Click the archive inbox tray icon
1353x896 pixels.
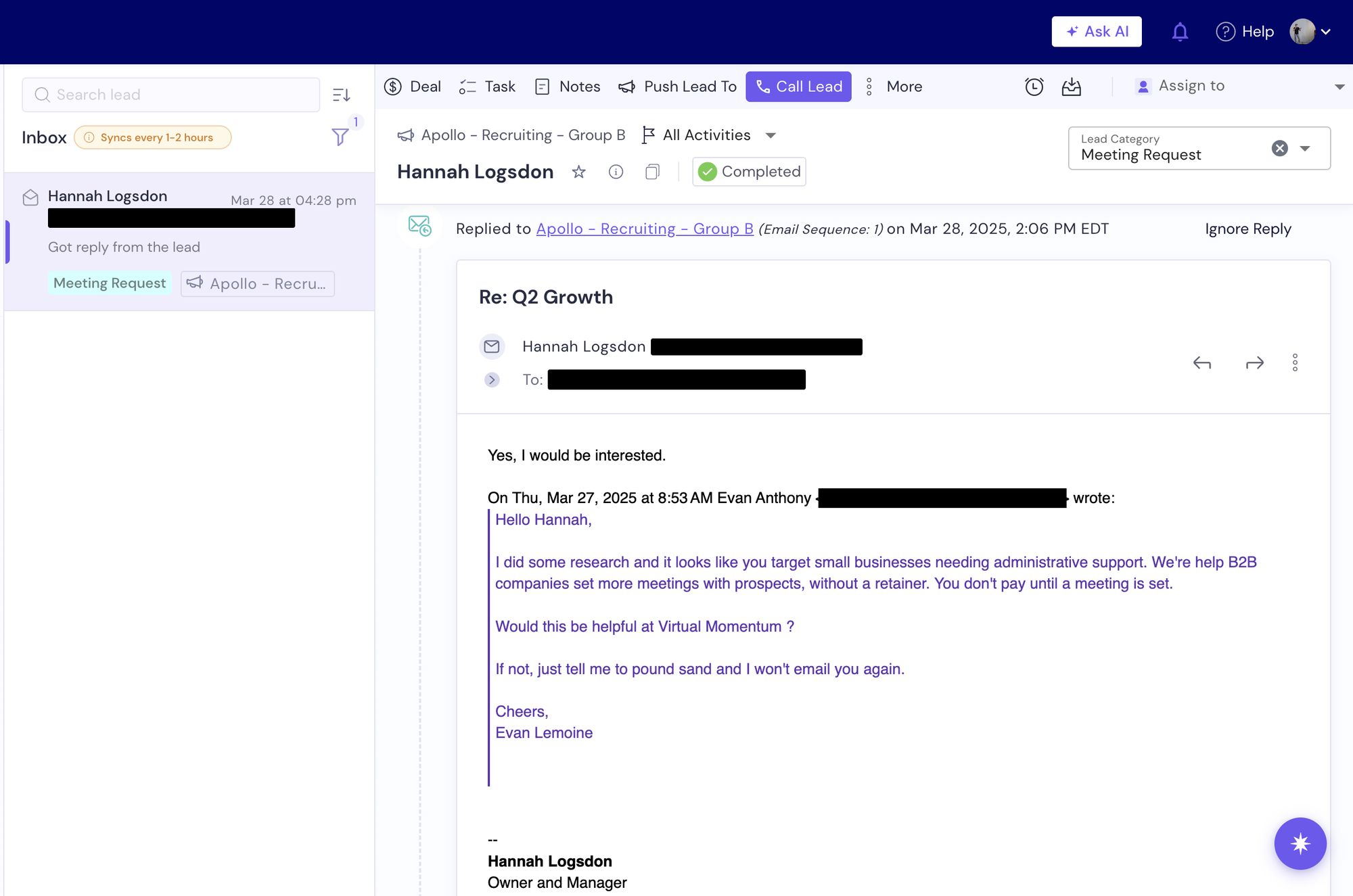click(1072, 87)
